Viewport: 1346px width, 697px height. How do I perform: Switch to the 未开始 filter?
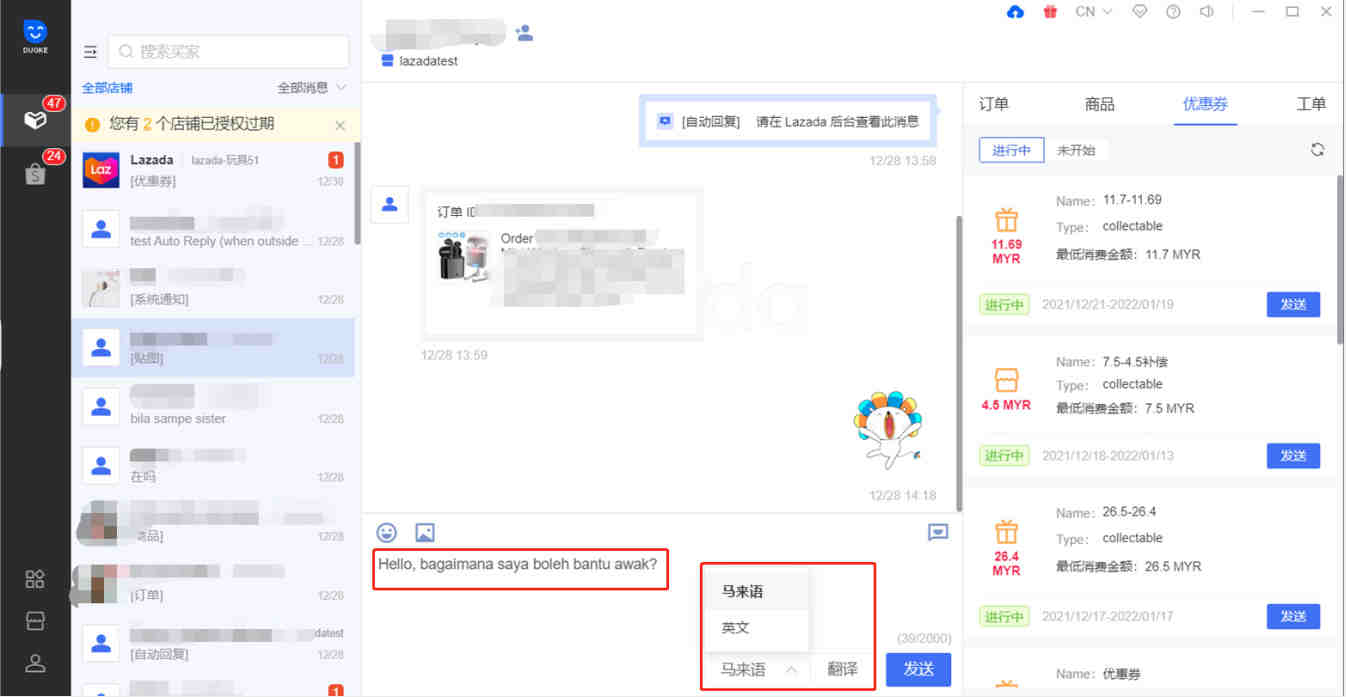pos(1076,150)
